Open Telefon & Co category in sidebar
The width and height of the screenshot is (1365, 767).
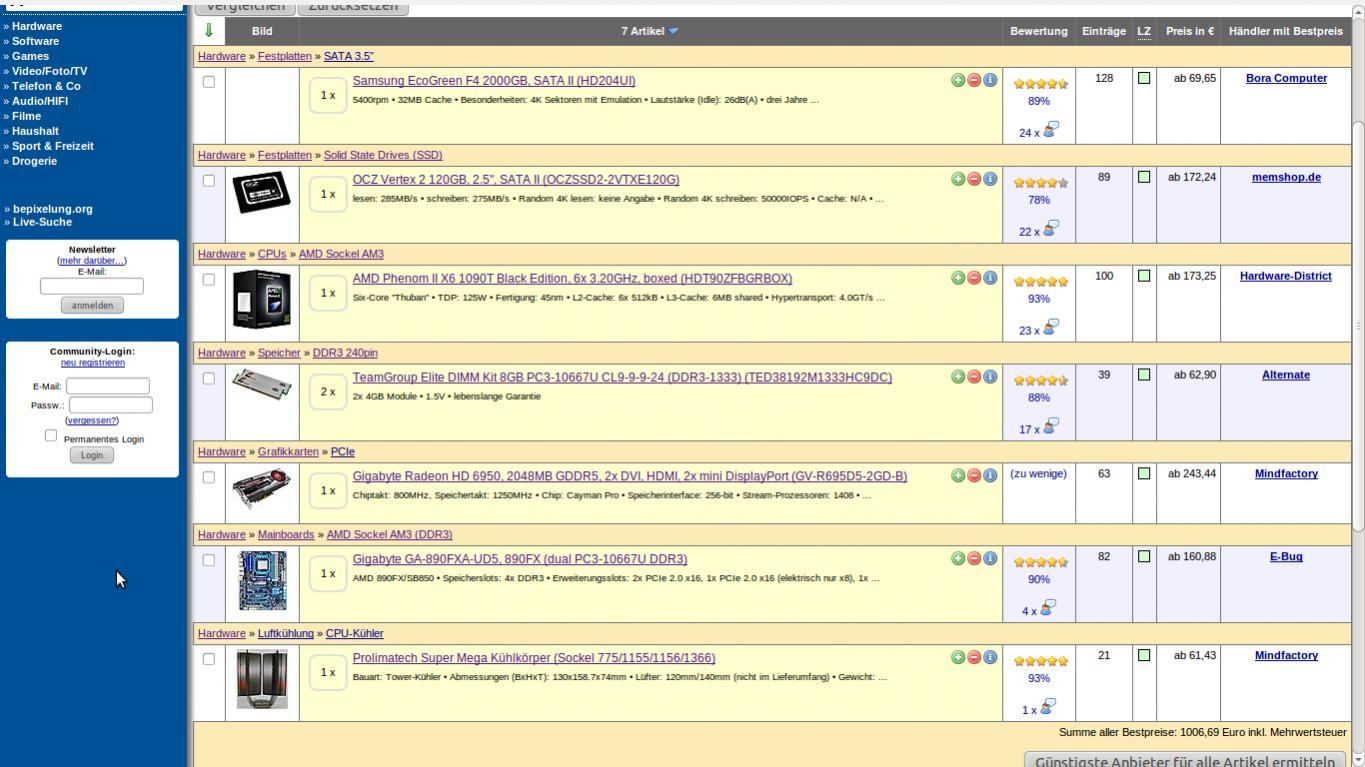(x=46, y=86)
